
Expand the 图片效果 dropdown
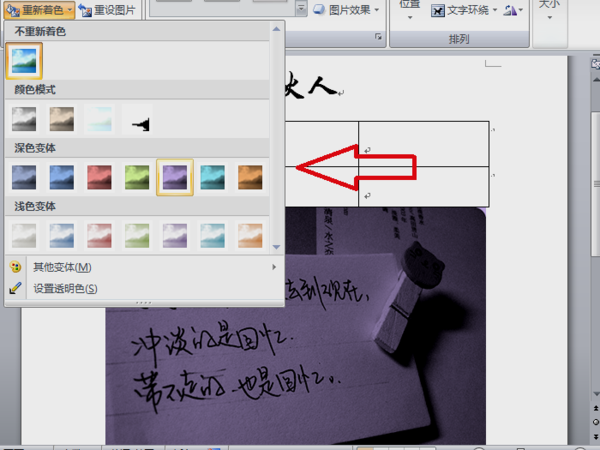[x=346, y=10]
